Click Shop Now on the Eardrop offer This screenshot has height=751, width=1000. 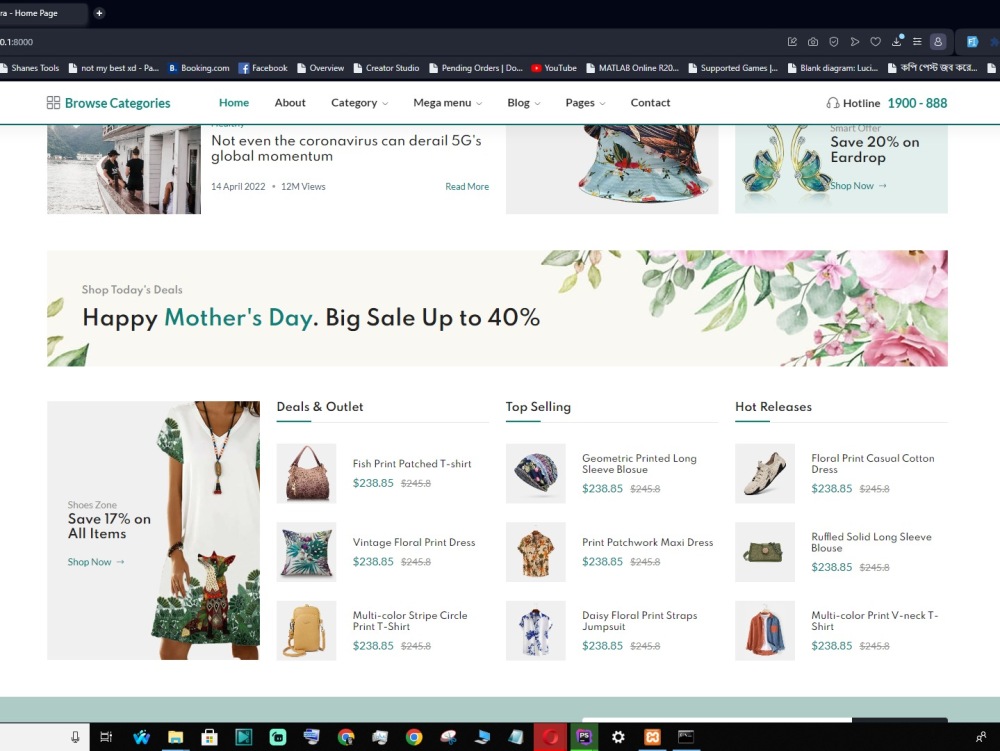858,186
